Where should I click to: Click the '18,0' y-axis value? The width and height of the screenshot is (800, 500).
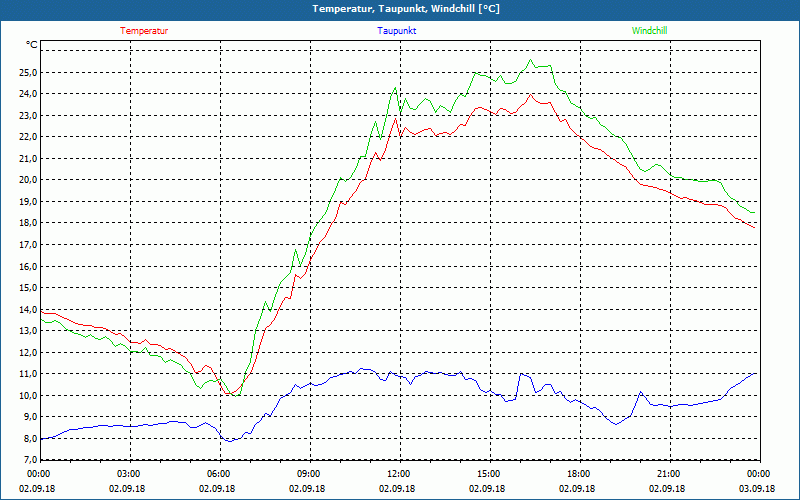coord(29,223)
